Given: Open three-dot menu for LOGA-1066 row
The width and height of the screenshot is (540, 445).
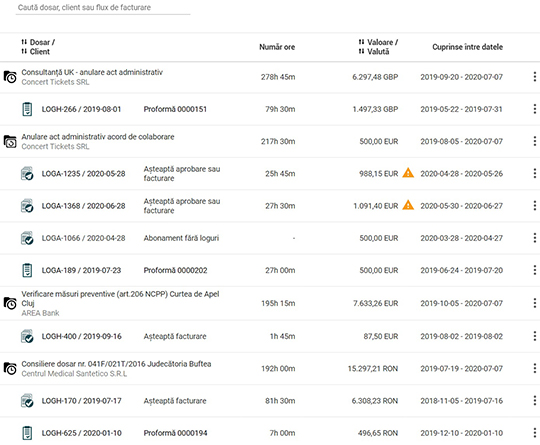Looking at the screenshot, I should point(534,238).
